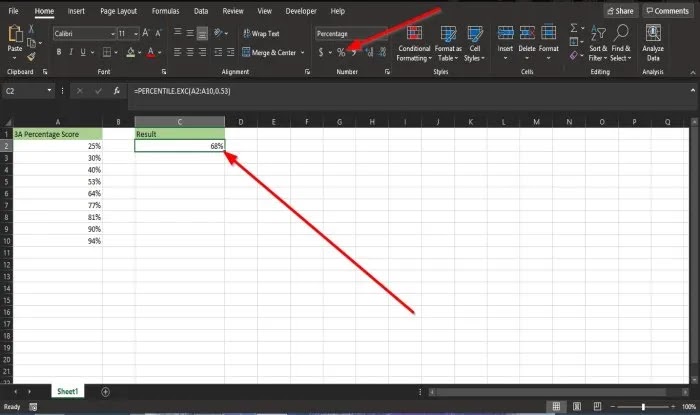The height and width of the screenshot is (415, 700).
Task: Click the Comments button
Action: point(668,11)
